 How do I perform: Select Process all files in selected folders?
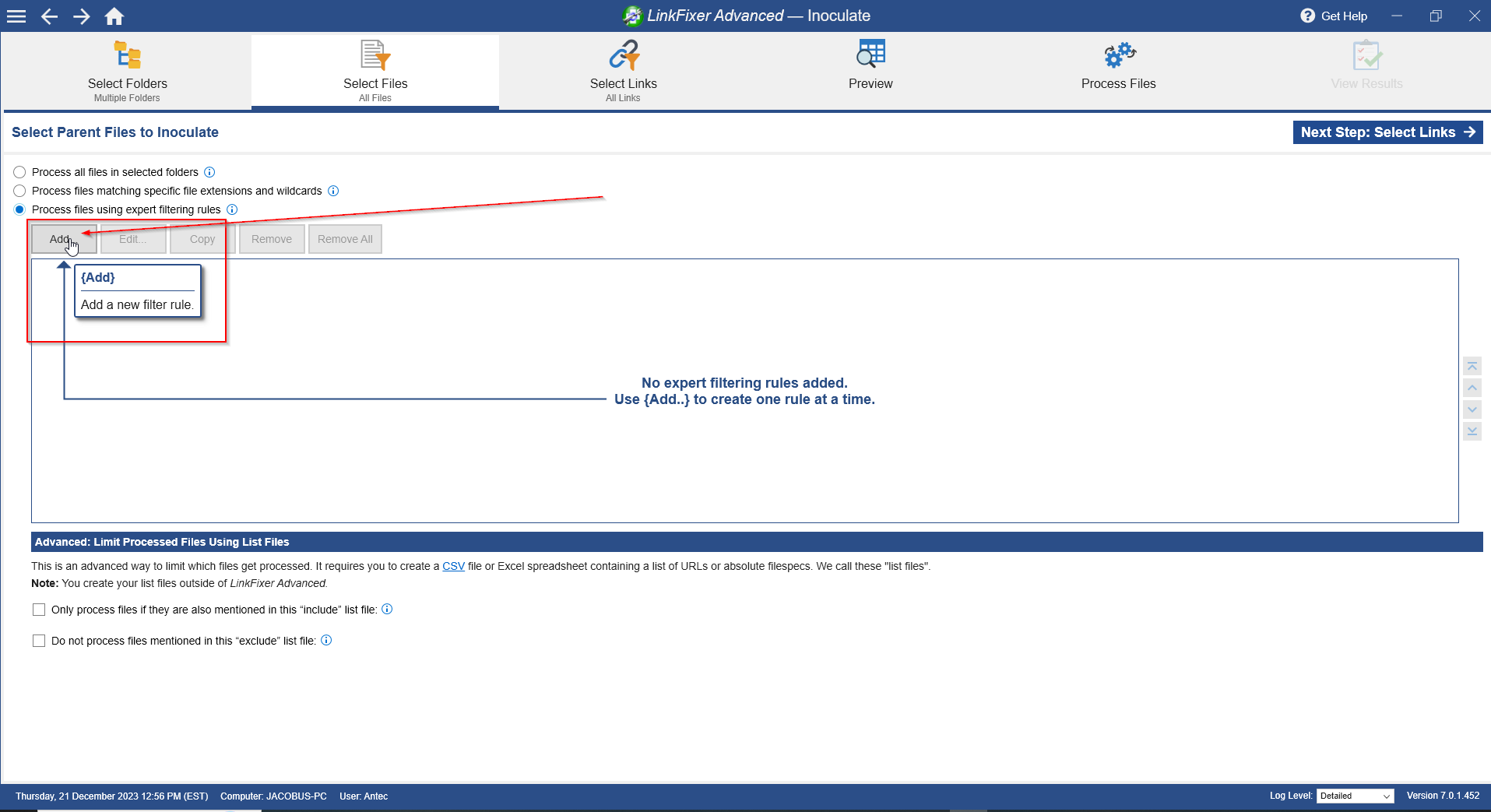point(19,172)
